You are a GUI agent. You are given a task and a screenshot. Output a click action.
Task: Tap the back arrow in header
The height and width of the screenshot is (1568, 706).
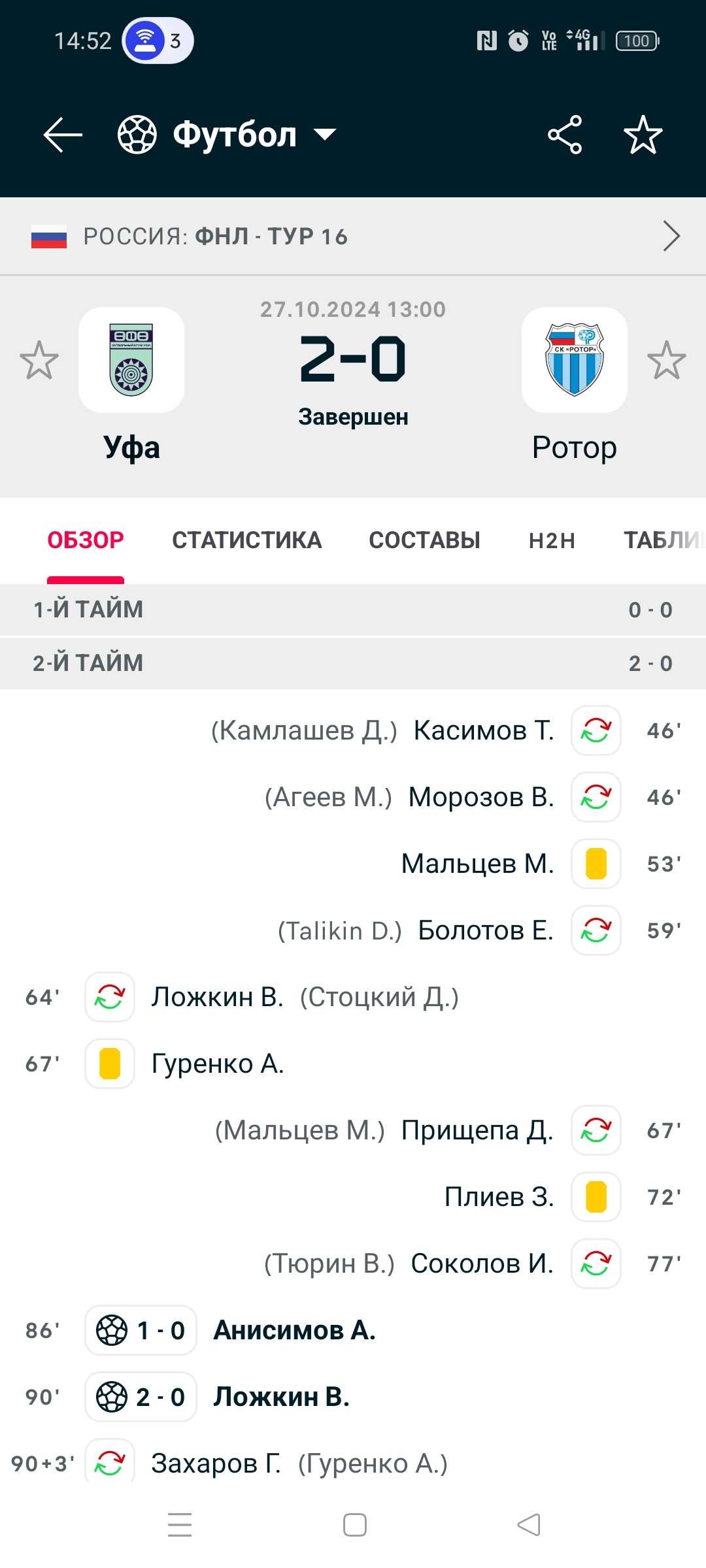(63, 135)
